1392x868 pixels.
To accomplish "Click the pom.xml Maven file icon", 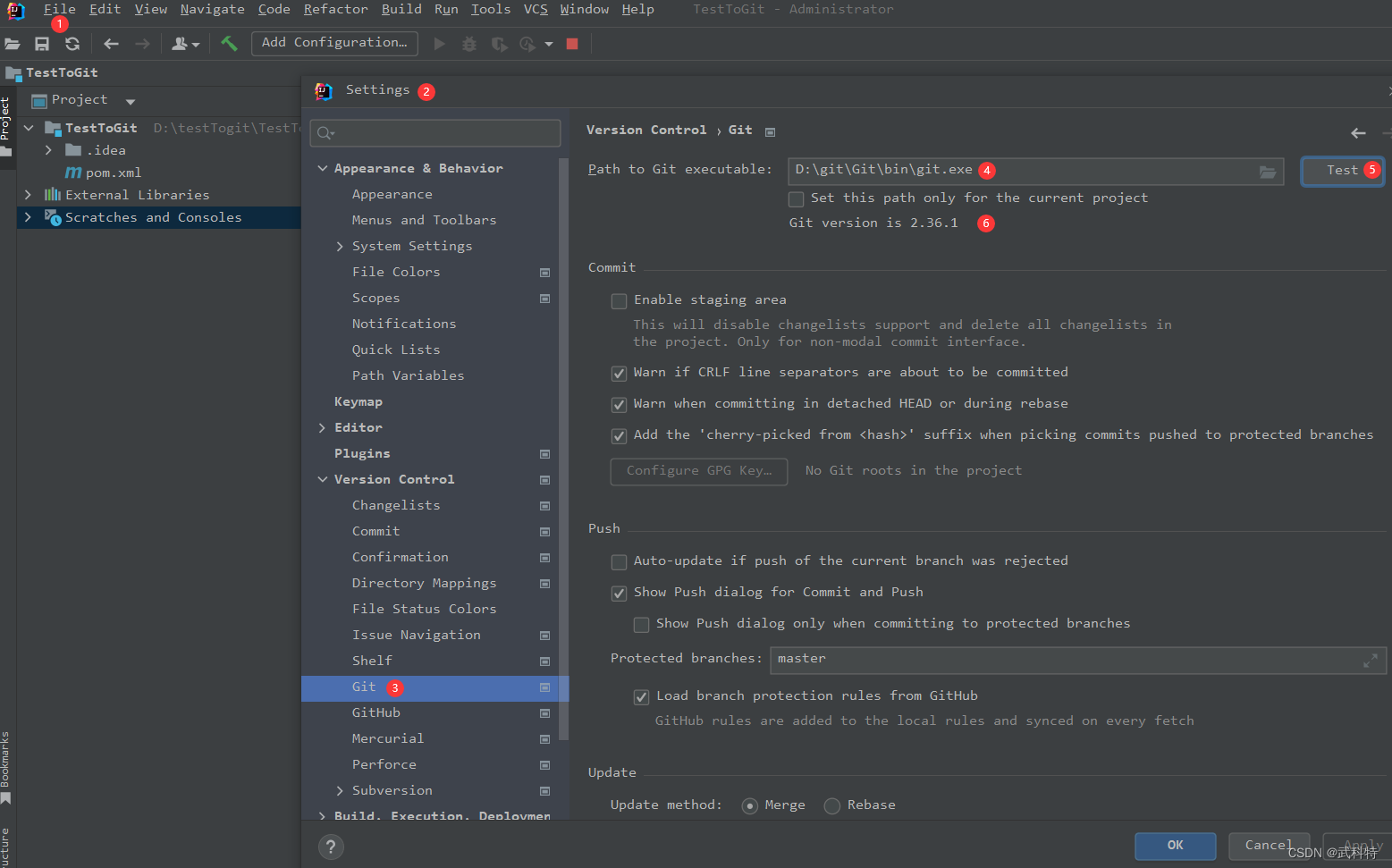I will 73,173.
